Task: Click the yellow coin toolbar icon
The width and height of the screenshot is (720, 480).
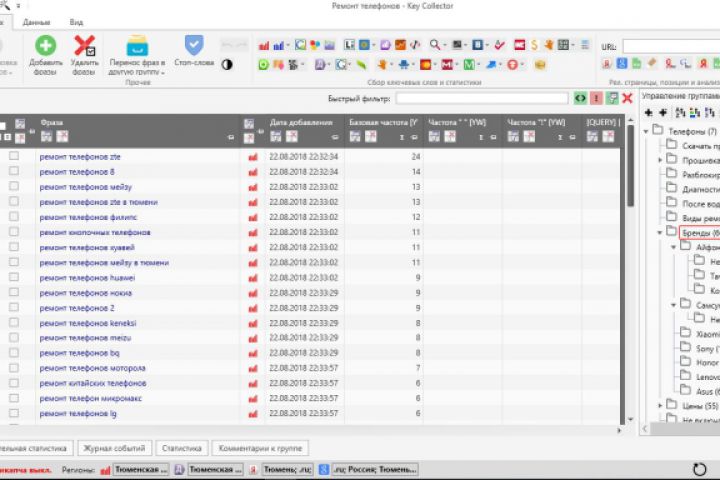Action: 540,65
